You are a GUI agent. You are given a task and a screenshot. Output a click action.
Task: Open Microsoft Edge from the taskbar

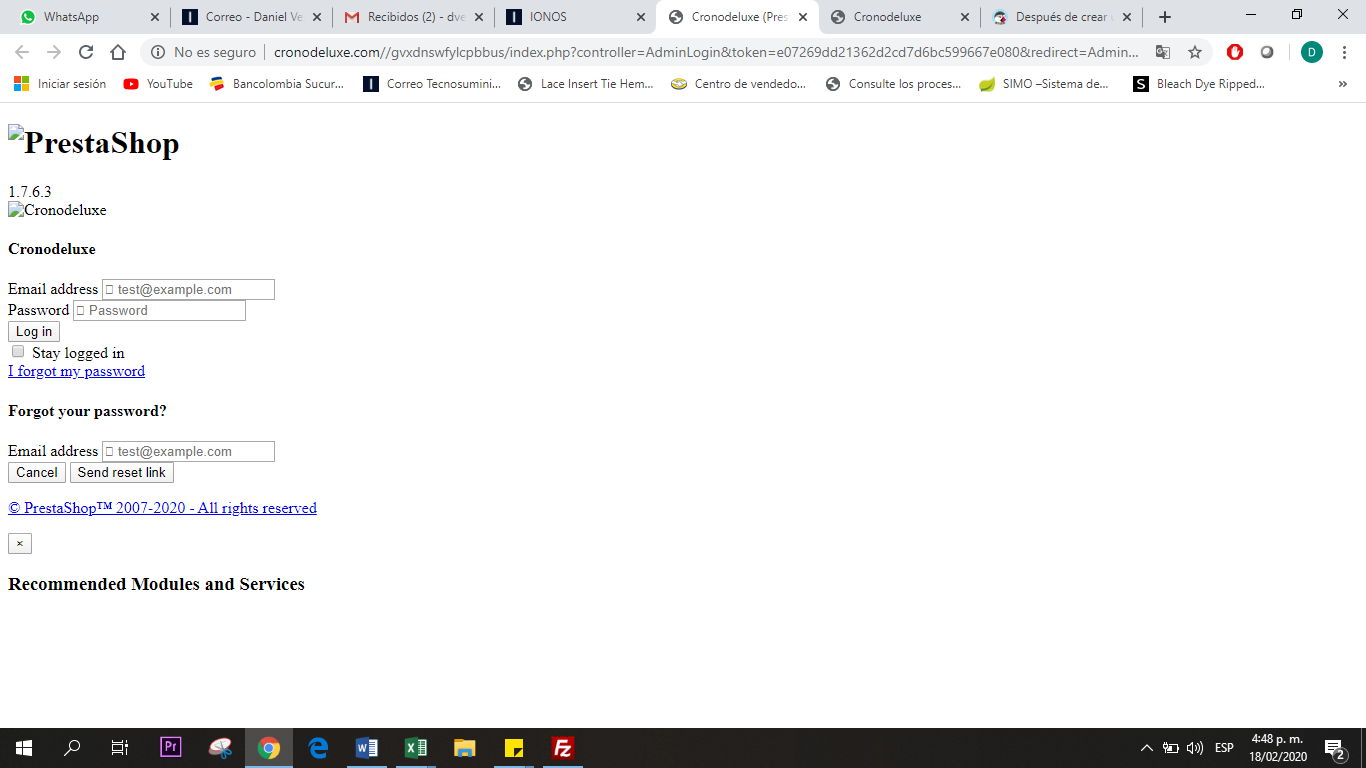[x=318, y=747]
